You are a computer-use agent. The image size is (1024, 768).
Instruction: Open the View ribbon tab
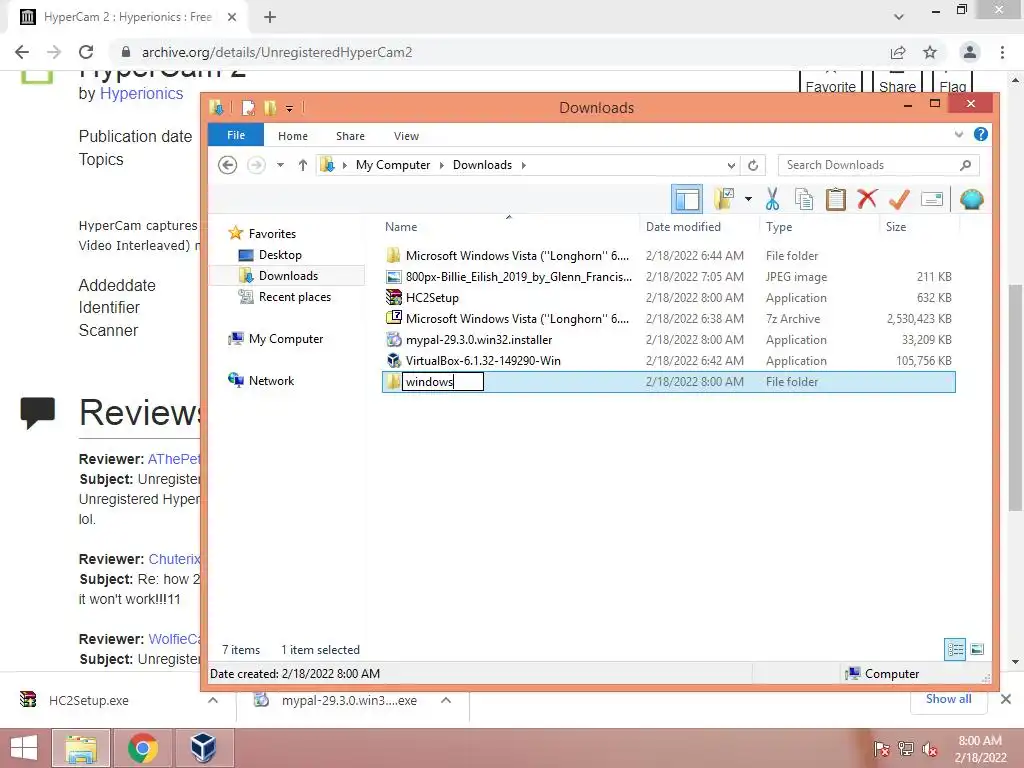(x=406, y=136)
